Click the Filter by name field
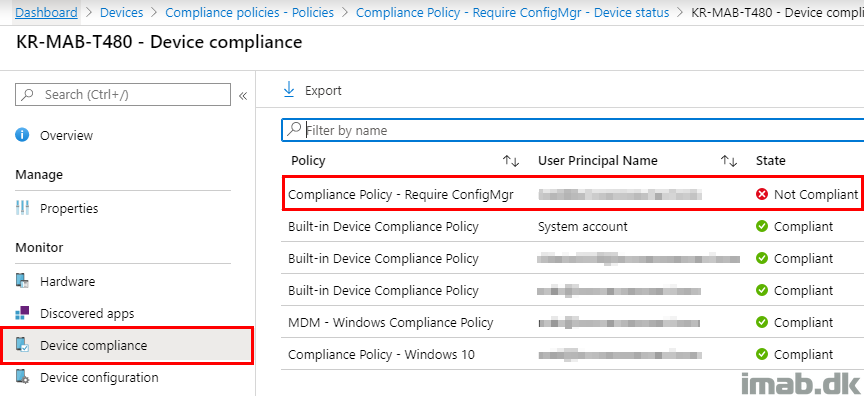Viewport: 864px width, 396px height. [x=573, y=131]
